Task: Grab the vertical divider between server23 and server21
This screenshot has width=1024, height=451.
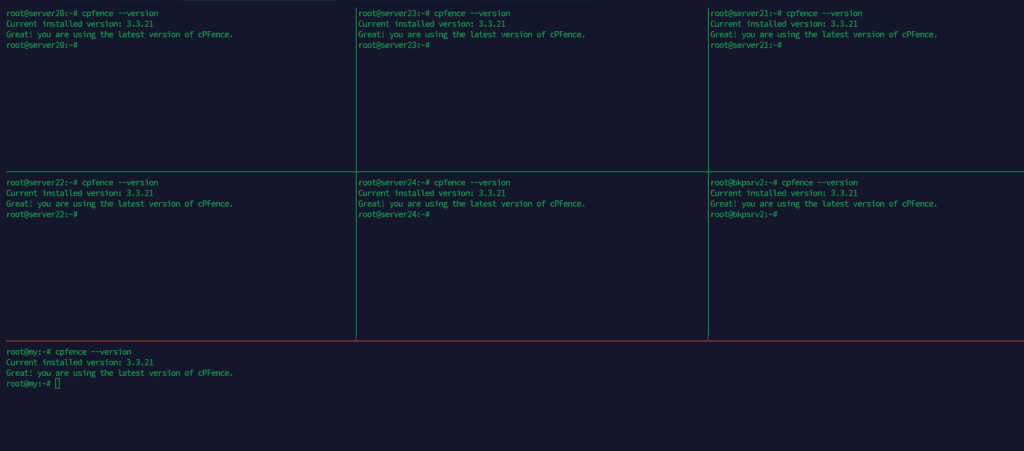Action: pyautogui.click(x=708, y=90)
